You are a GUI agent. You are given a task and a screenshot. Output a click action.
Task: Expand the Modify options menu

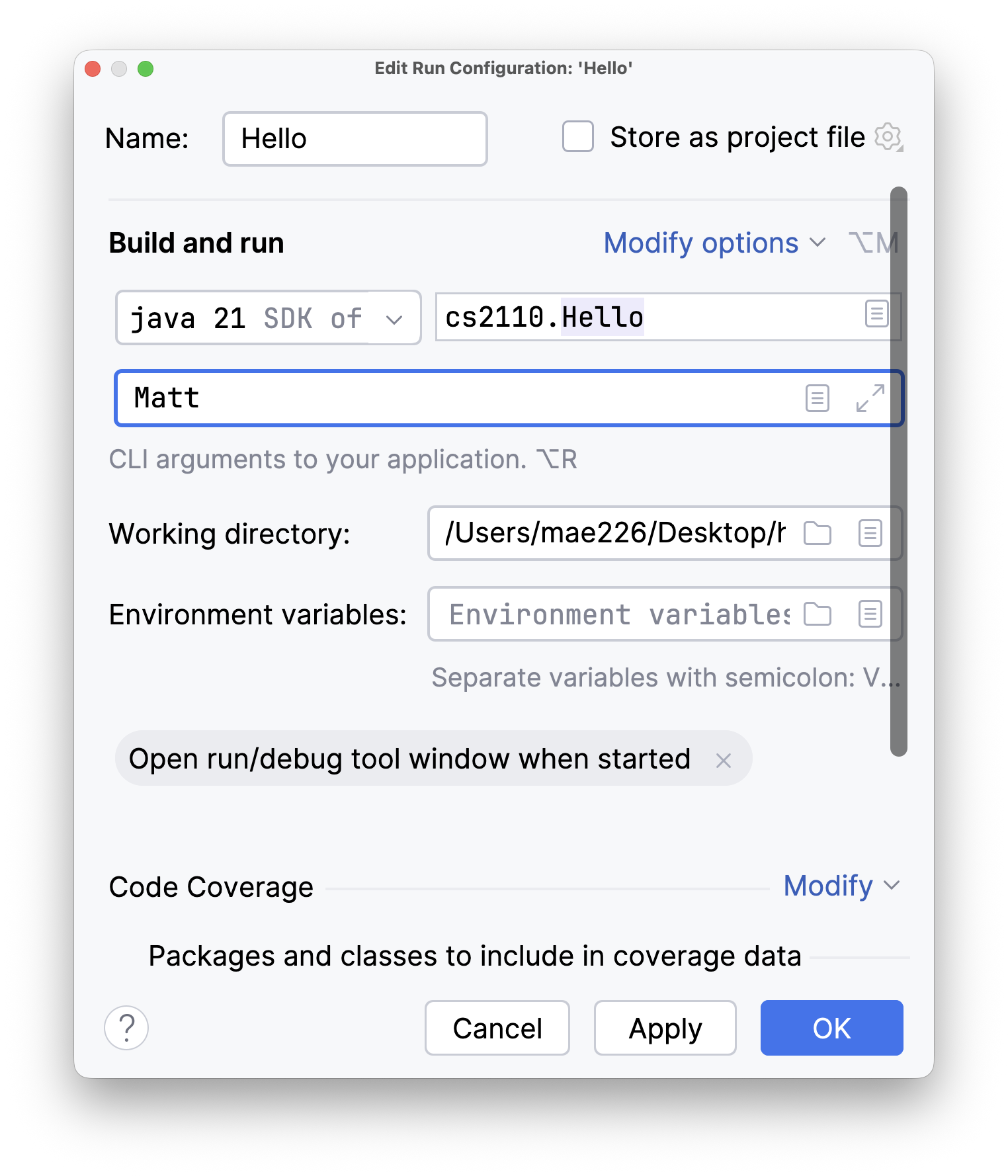(714, 243)
